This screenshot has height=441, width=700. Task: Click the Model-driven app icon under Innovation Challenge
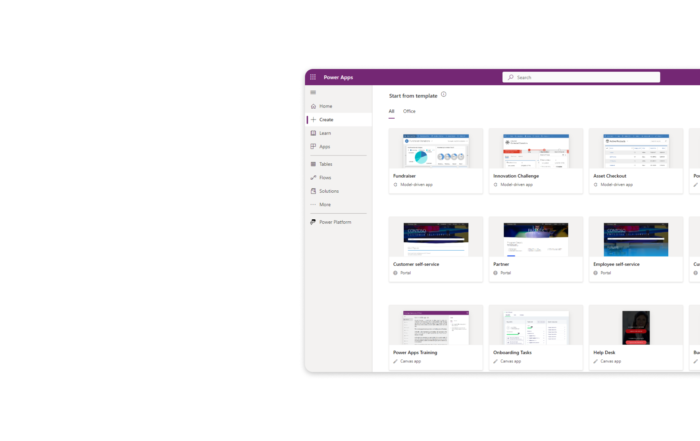(496, 185)
